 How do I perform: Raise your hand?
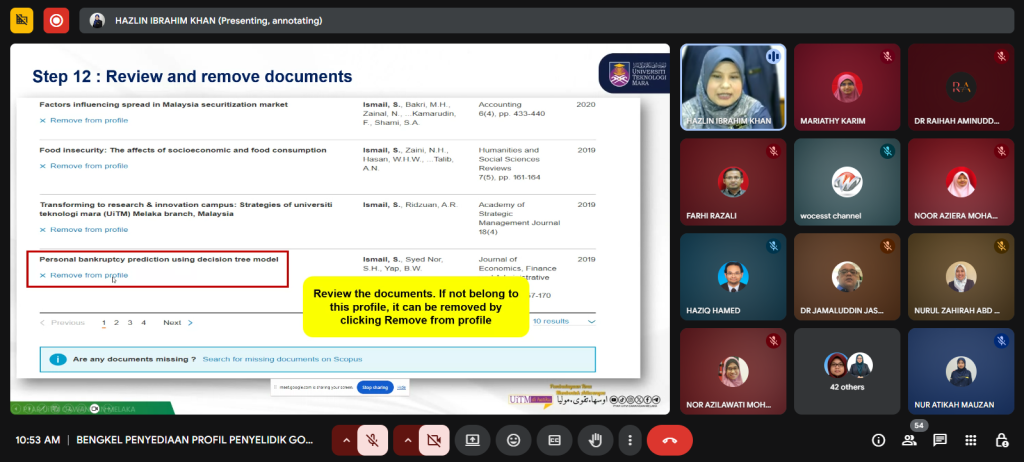(594, 439)
